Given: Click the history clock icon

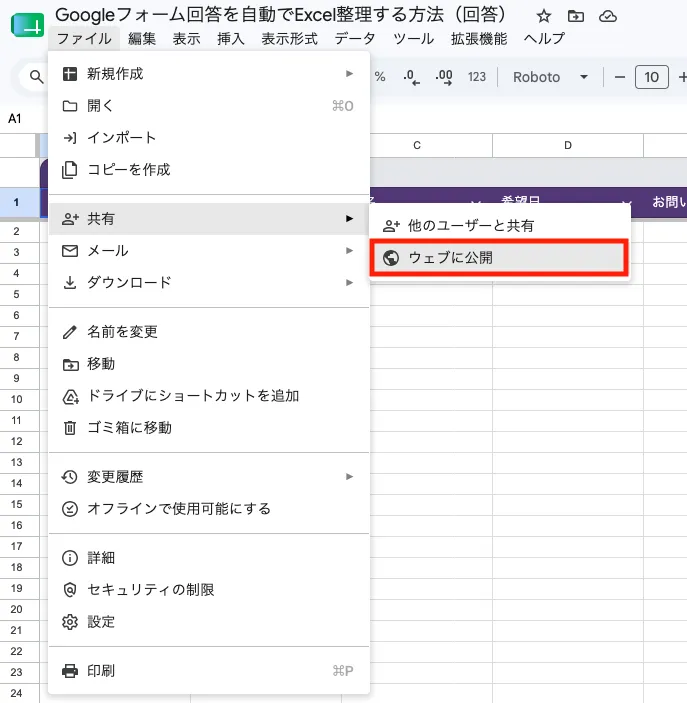Looking at the screenshot, I should click(x=70, y=477).
